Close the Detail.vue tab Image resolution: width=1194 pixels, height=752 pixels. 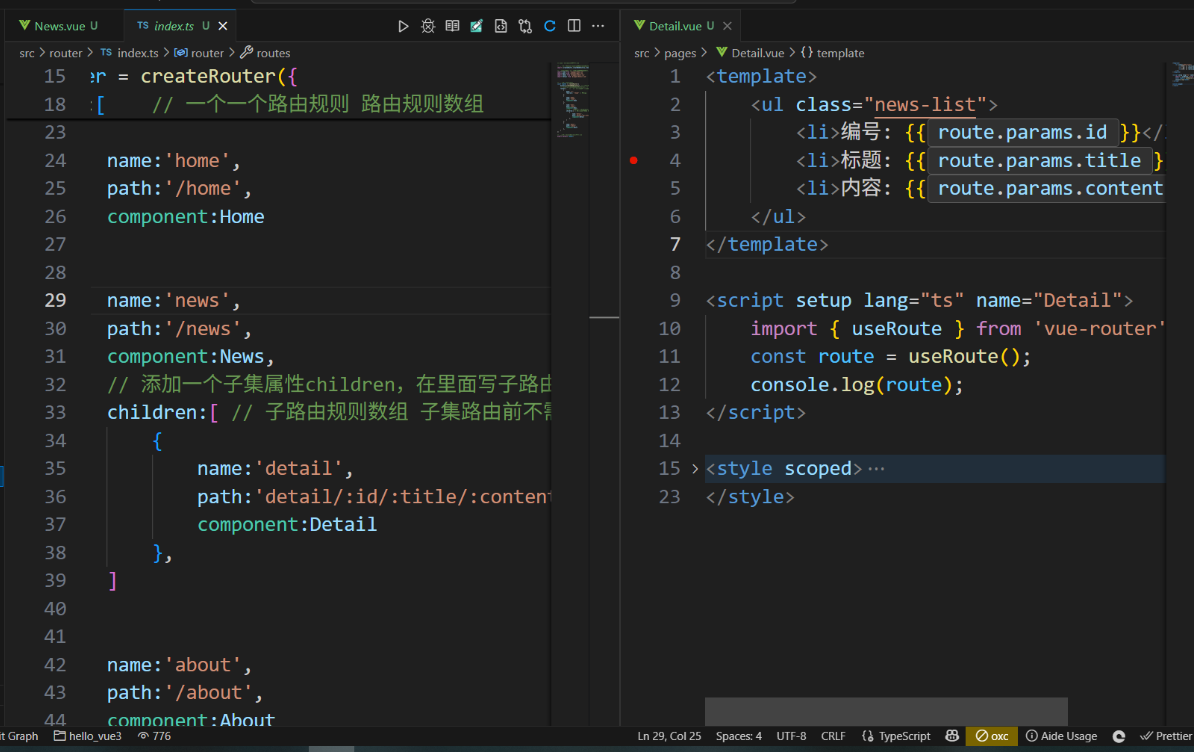point(727,26)
